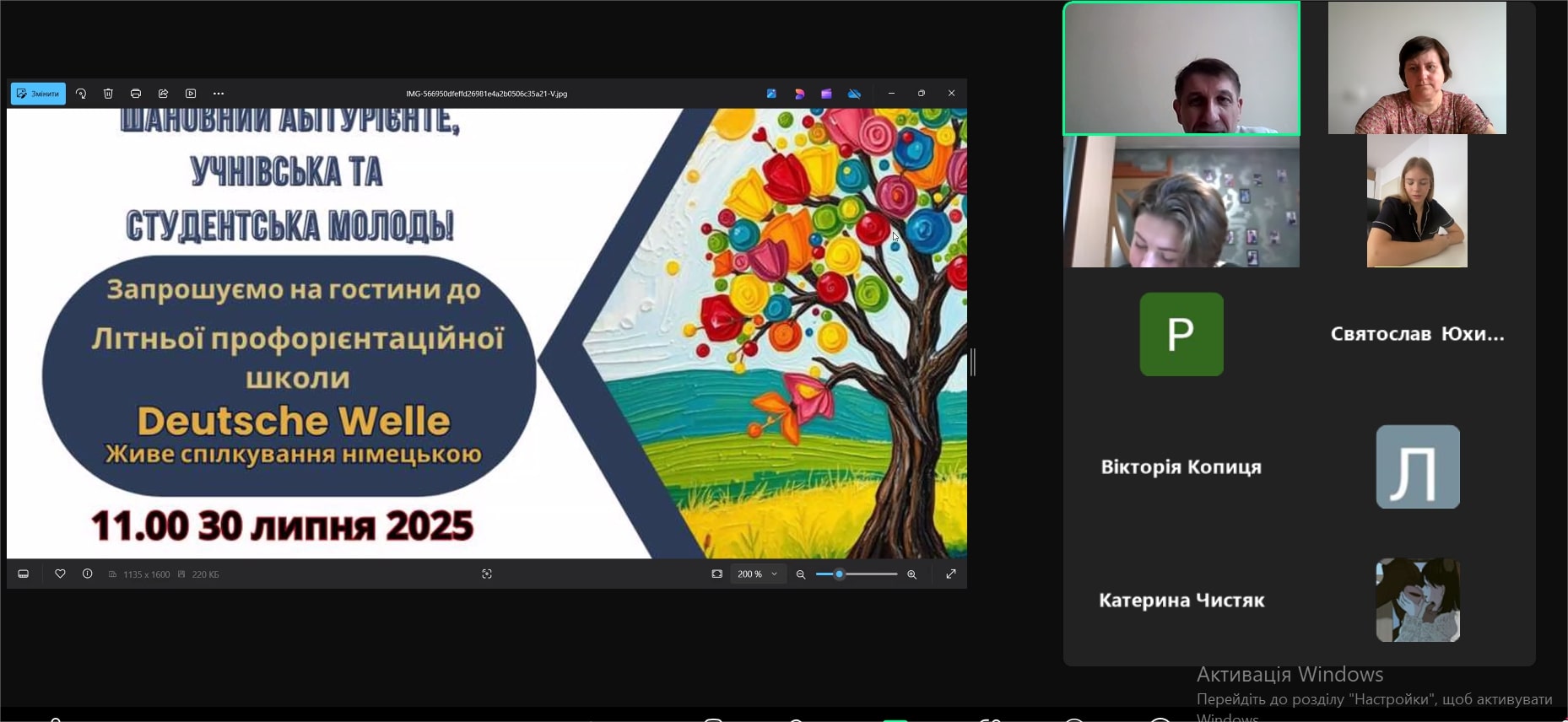The image size is (1568, 722).
Task: Click the green P participant avatar
Action: [x=1181, y=334]
